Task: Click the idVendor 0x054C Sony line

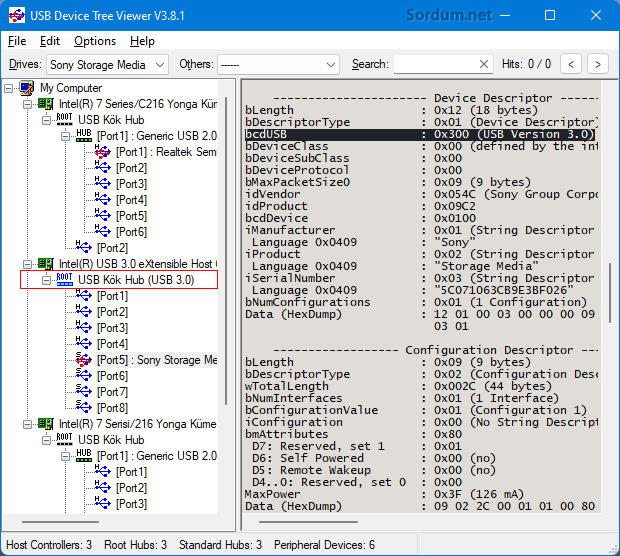Action: coord(421,195)
